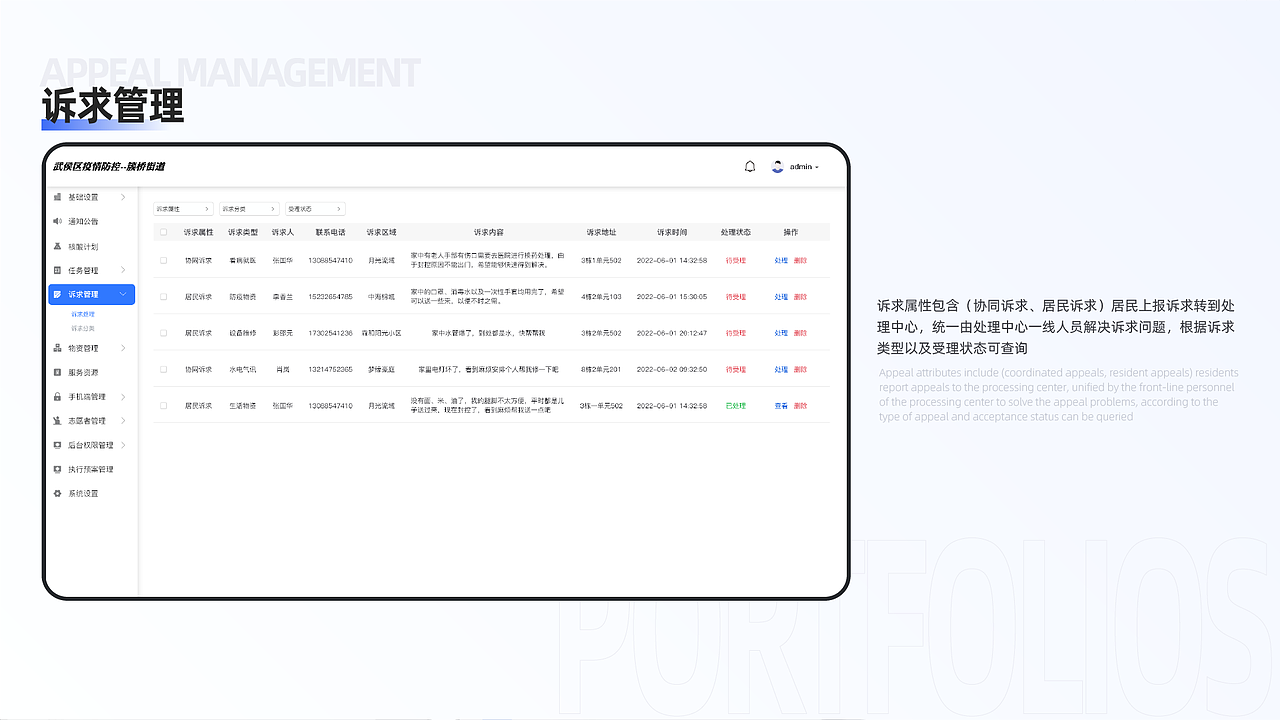Click the 梦樟家庭 area cell
This screenshot has width=1280, height=720.
point(382,369)
